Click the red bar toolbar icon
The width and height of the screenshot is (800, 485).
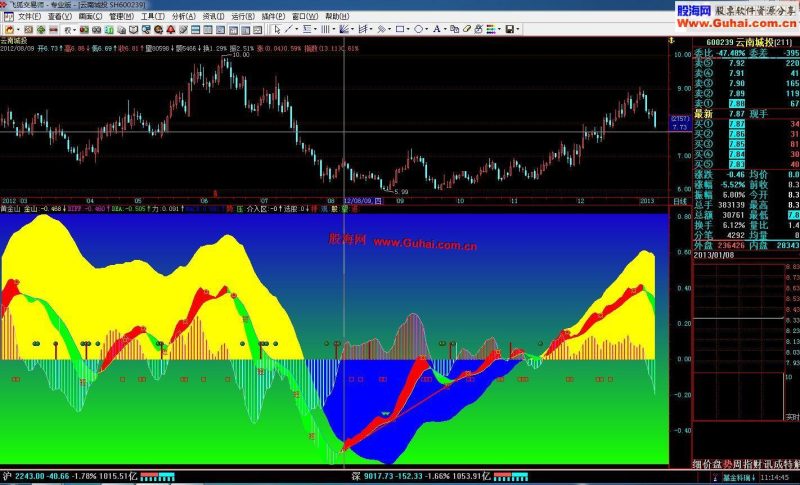click(53, 30)
